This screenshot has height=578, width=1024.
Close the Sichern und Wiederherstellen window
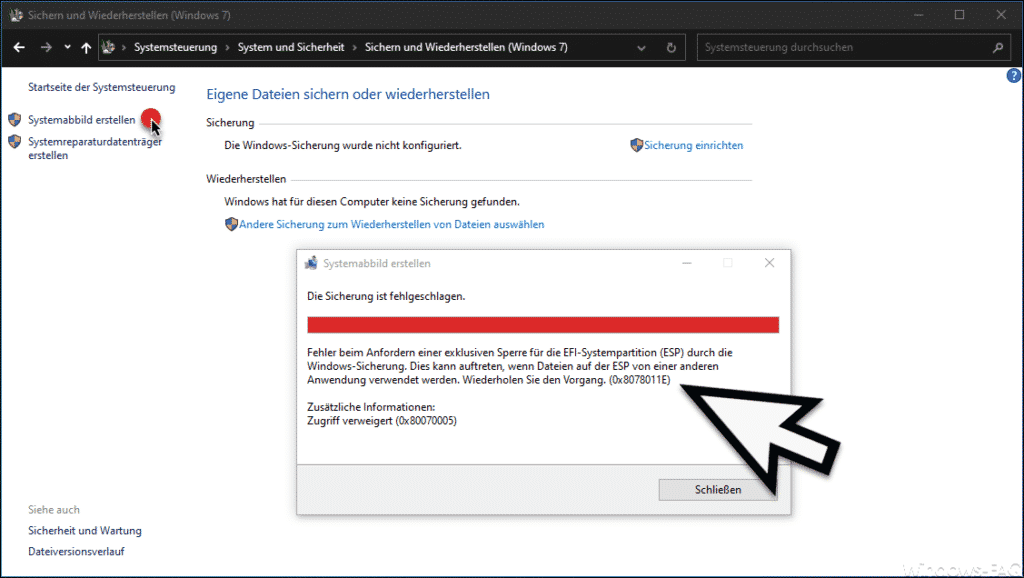tap(1001, 15)
